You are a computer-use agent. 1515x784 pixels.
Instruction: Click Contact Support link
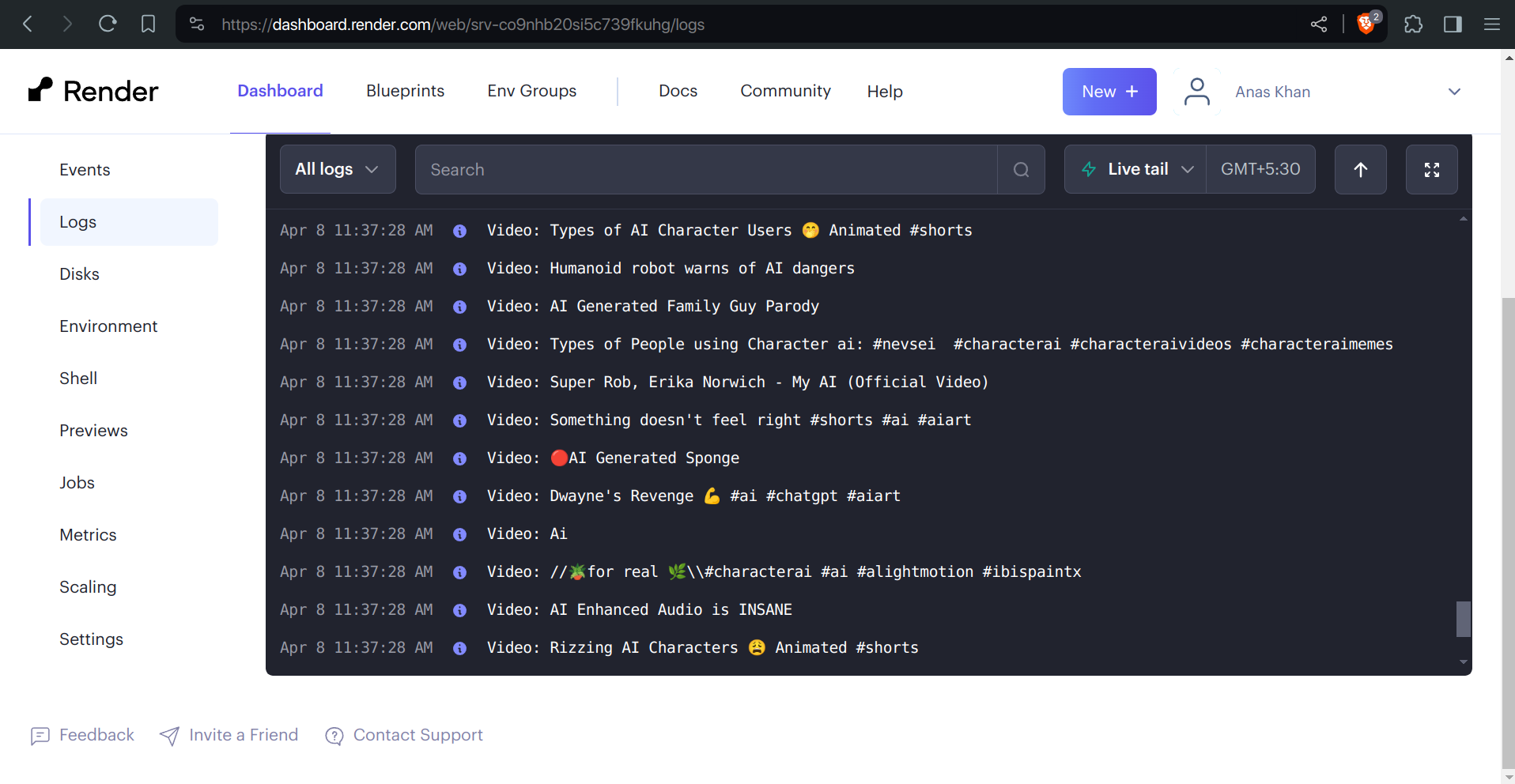click(404, 735)
